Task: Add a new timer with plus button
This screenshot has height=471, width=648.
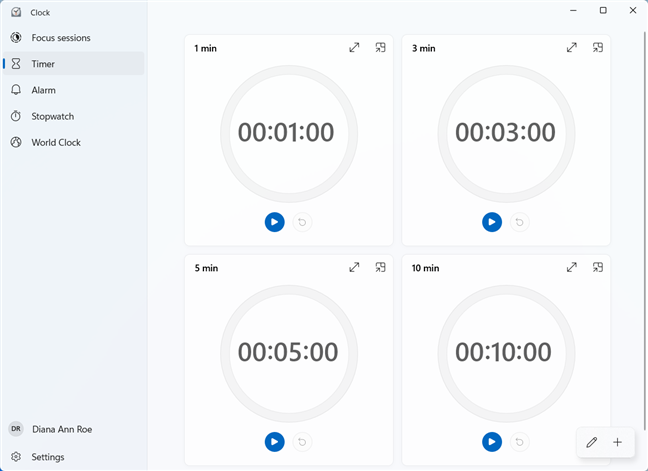Action: [618, 442]
